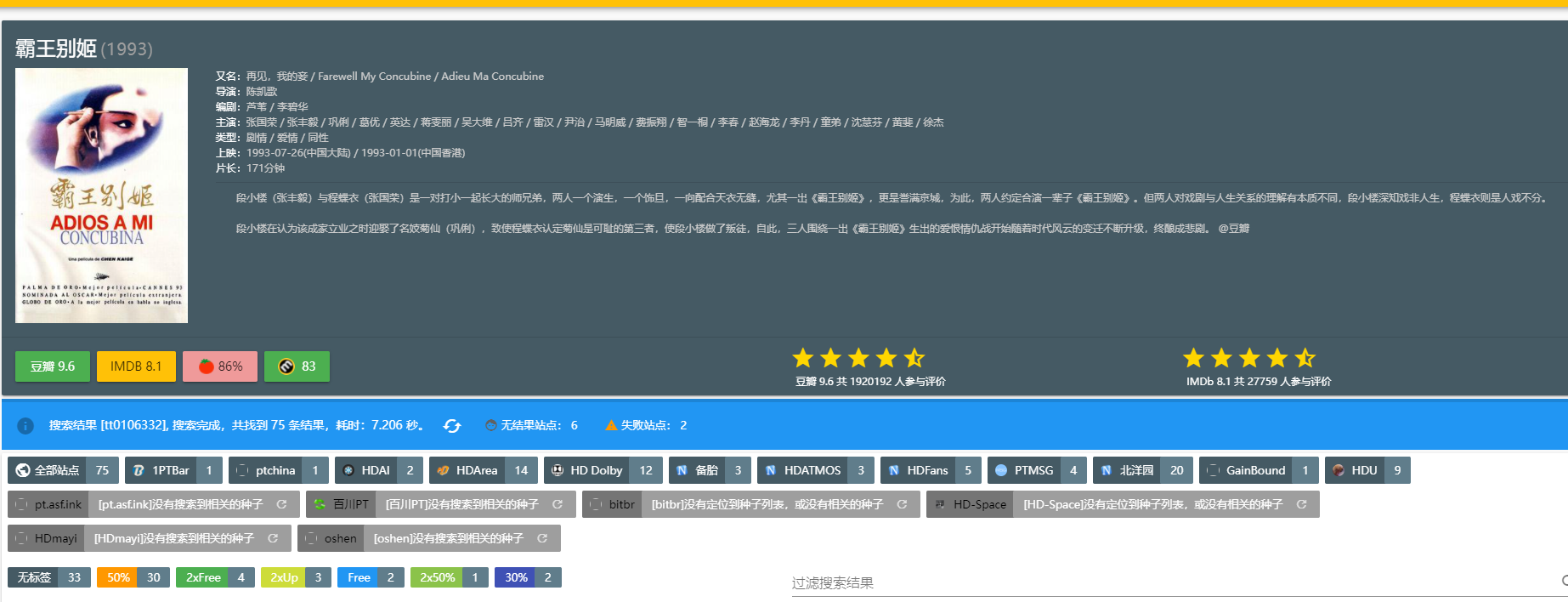
Task: Filter results to 备胎 site
Action: pos(710,470)
